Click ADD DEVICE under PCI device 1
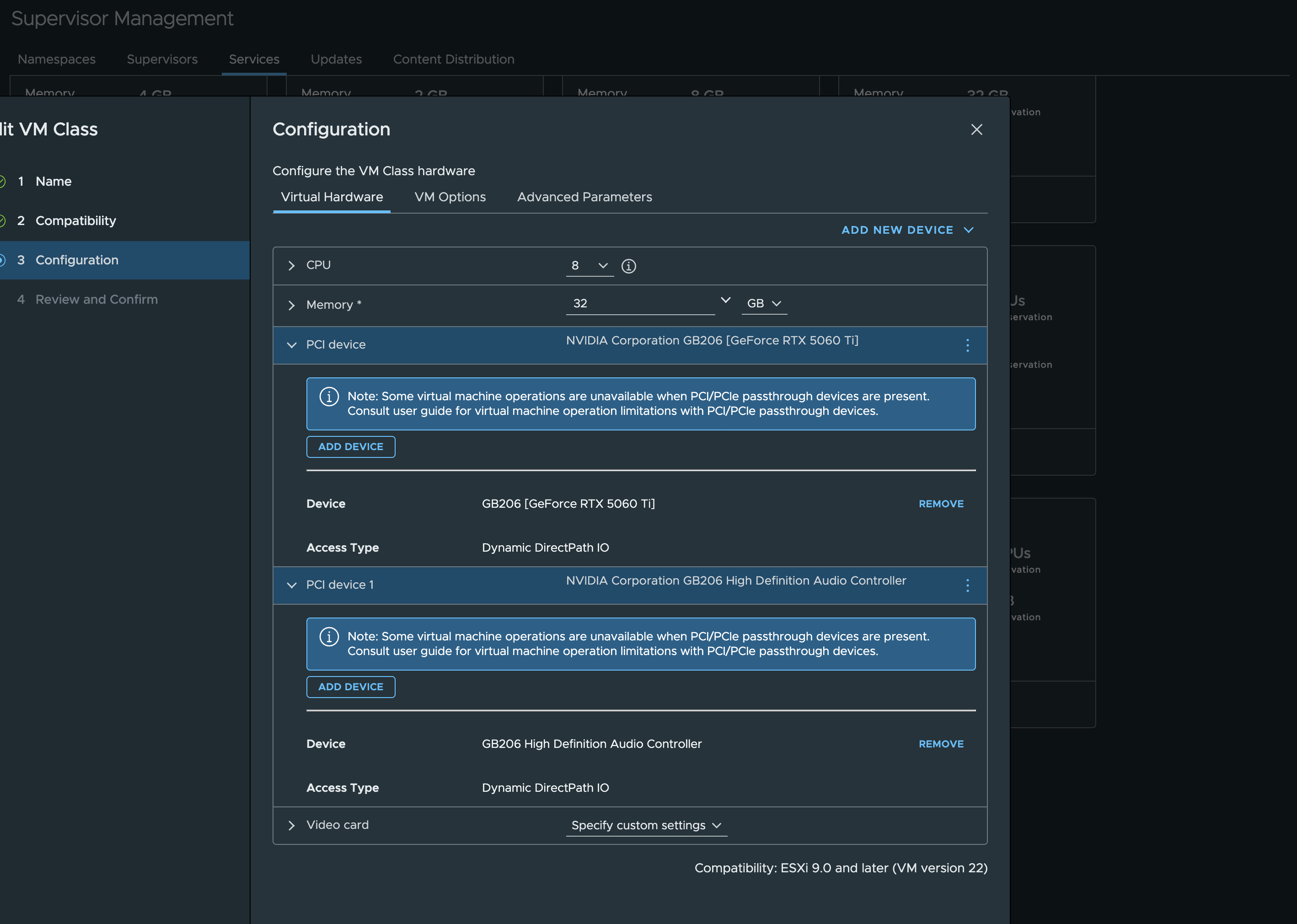This screenshot has width=1297, height=924. 350,687
